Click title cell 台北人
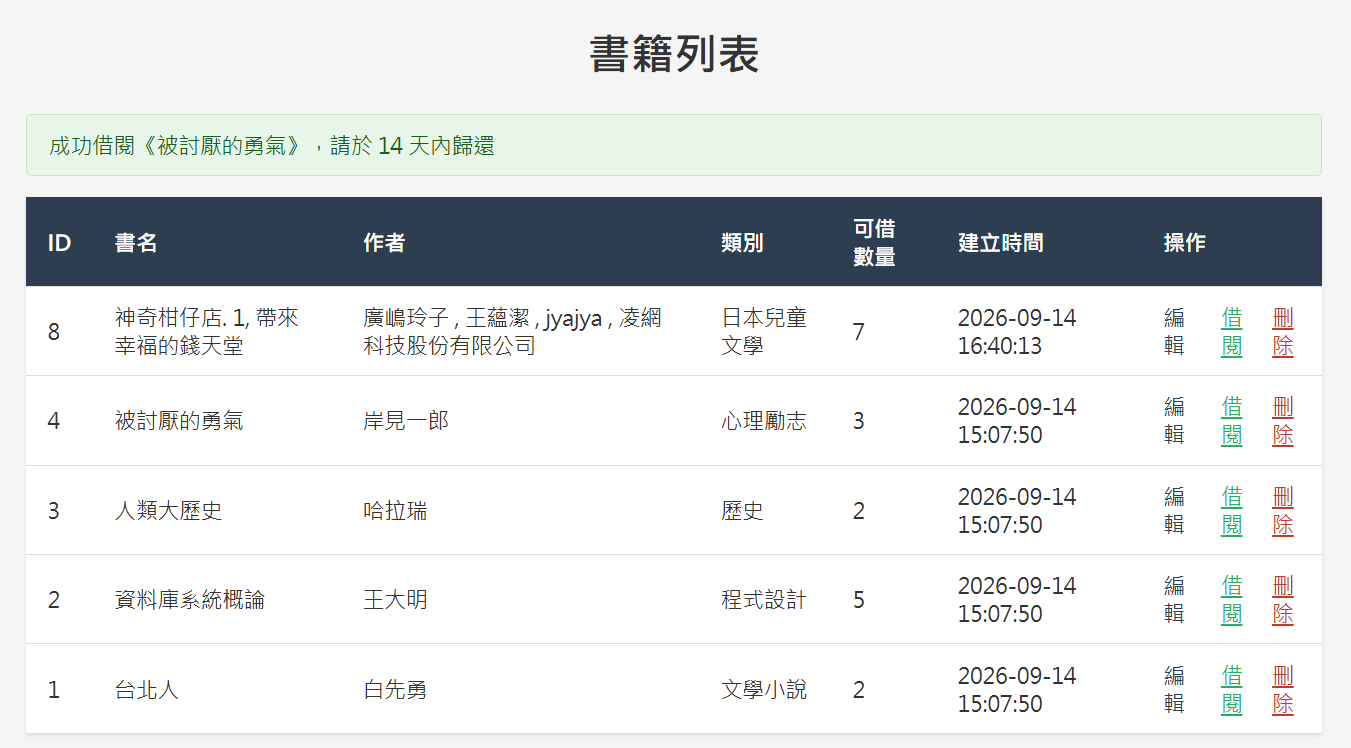Image resolution: width=1351 pixels, height=748 pixels. point(147,690)
